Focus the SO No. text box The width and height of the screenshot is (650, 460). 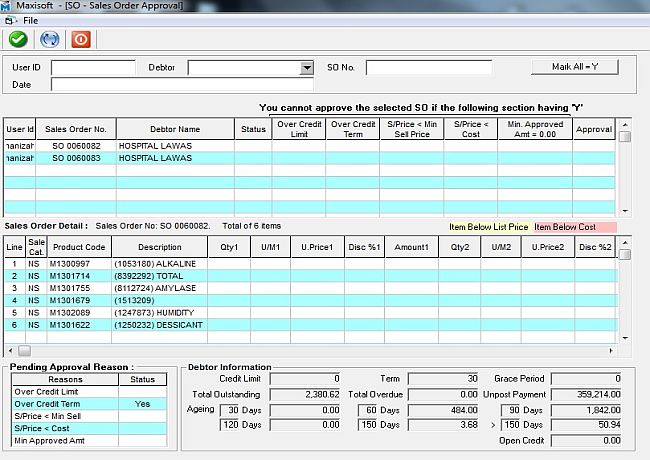click(428, 68)
